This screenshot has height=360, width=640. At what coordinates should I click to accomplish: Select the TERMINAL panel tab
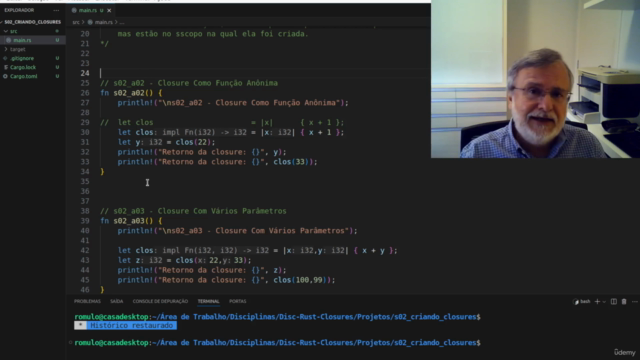(208, 301)
